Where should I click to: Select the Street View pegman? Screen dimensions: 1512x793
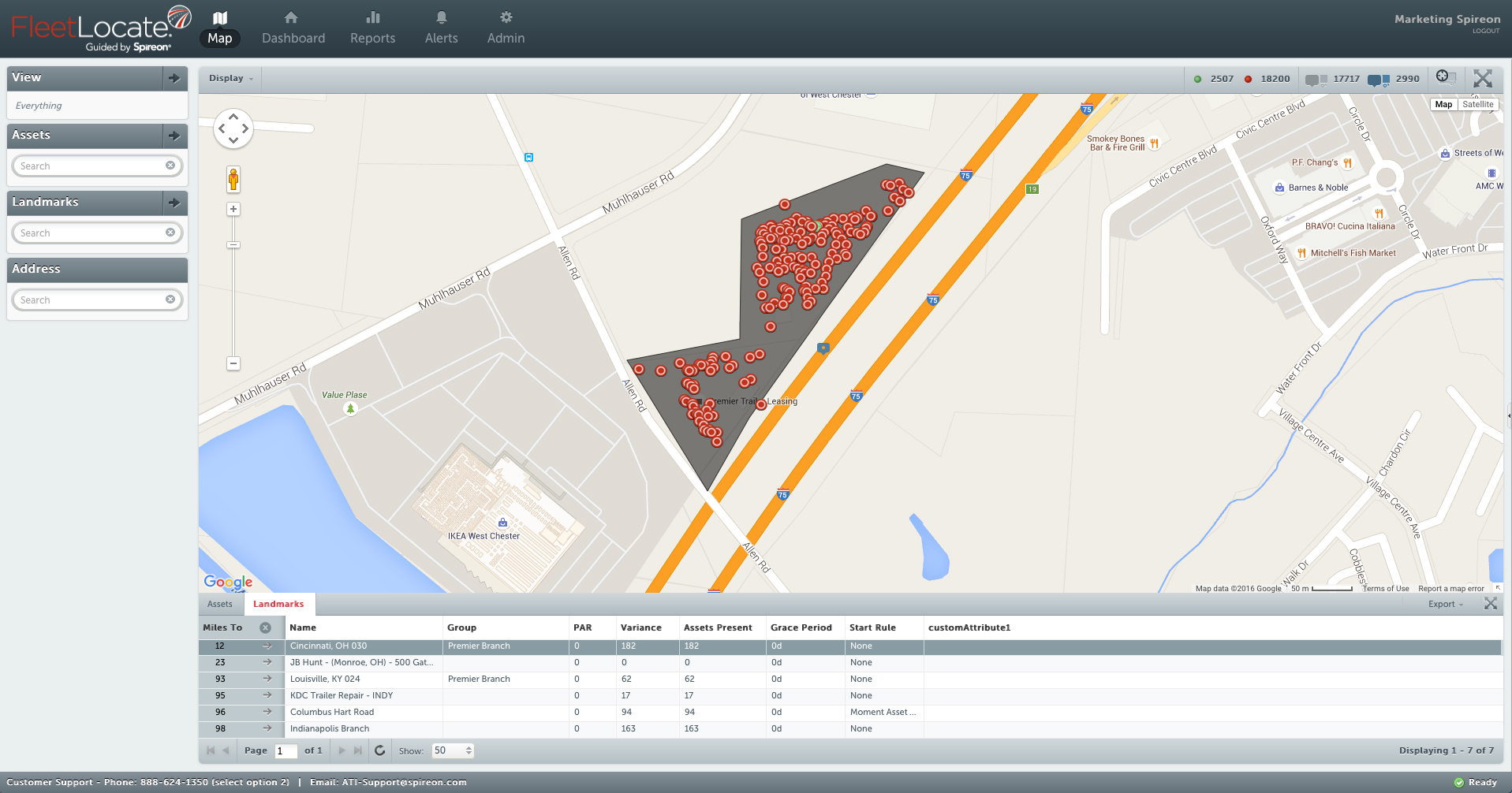coord(233,179)
